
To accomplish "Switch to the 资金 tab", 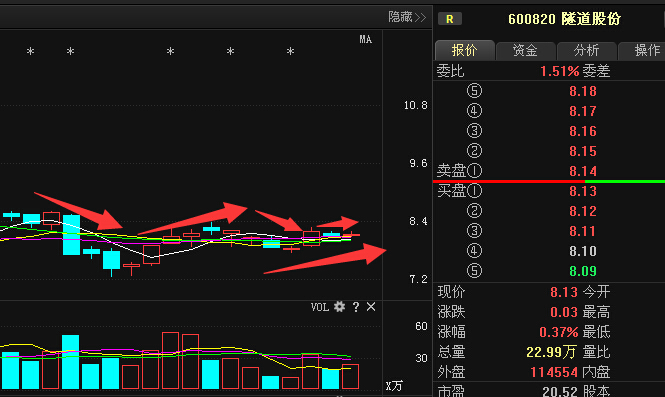I will (x=525, y=50).
